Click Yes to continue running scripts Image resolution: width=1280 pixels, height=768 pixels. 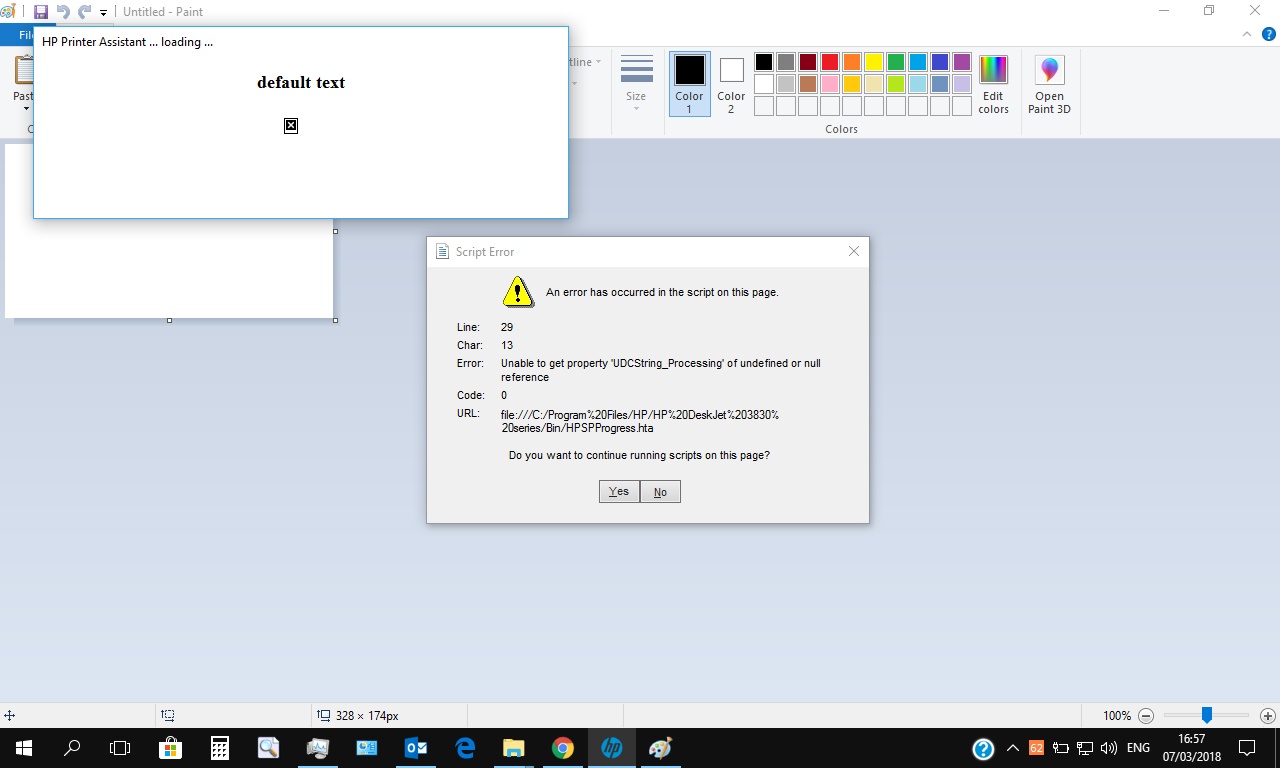(x=619, y=491)
